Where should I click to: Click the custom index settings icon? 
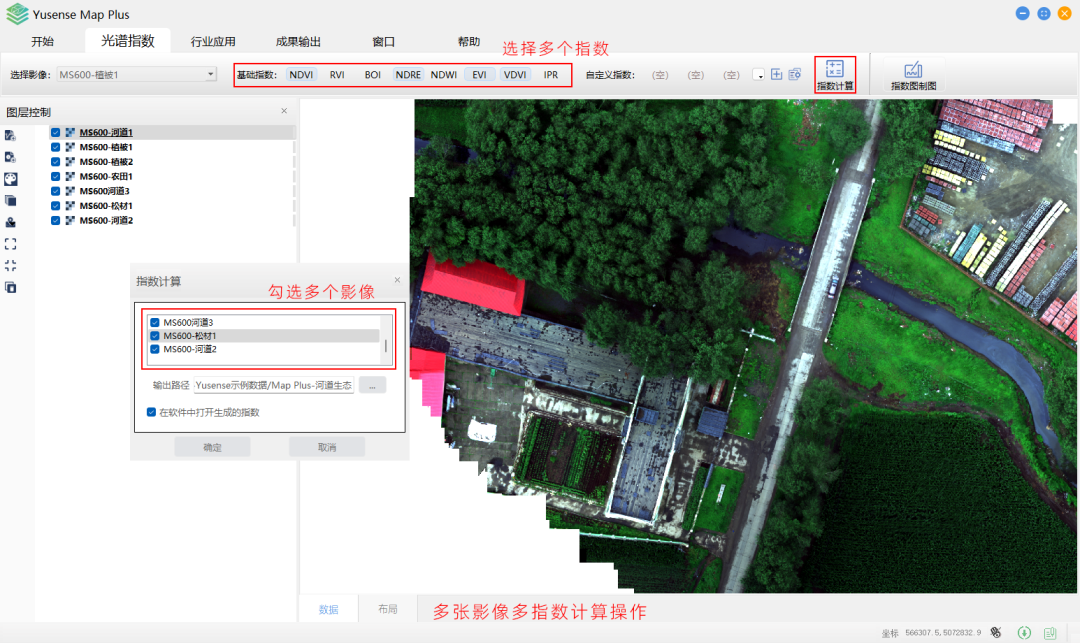click(x=795, y=75)
